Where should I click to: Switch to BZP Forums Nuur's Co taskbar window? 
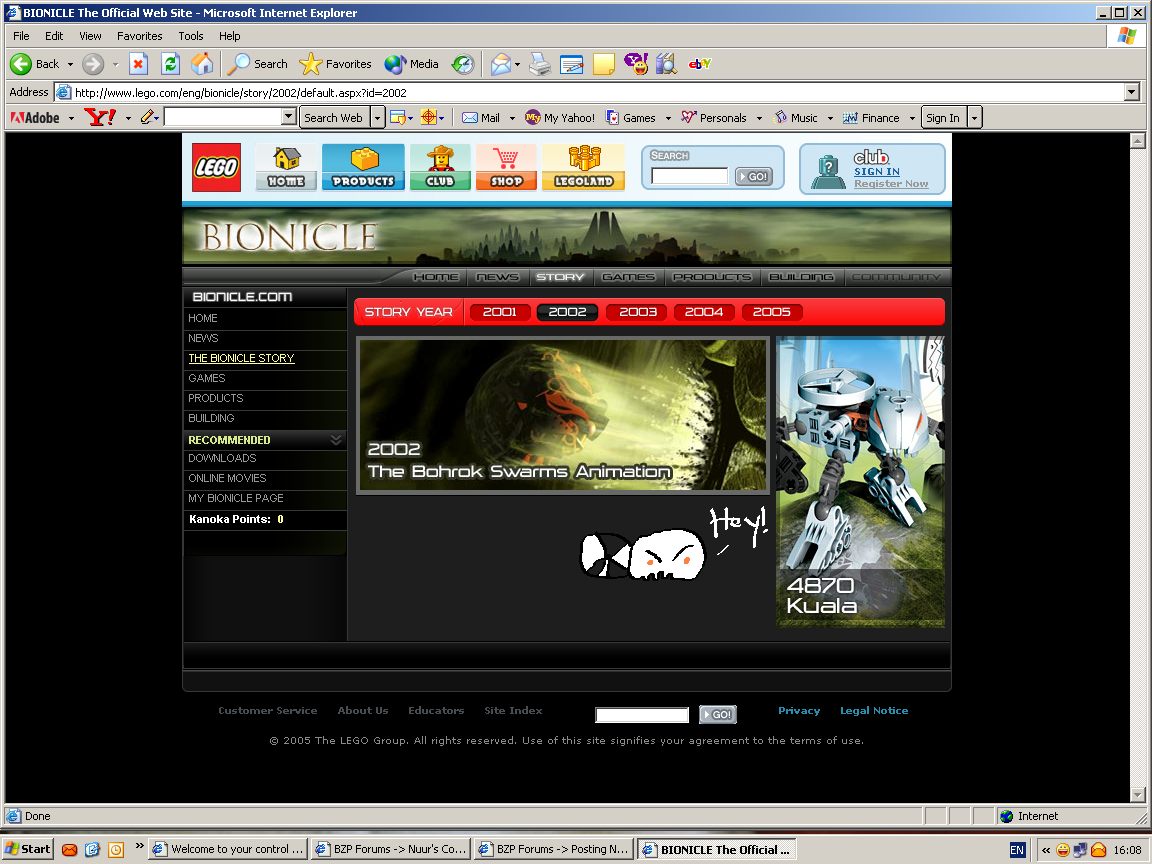tap(391, 849)
